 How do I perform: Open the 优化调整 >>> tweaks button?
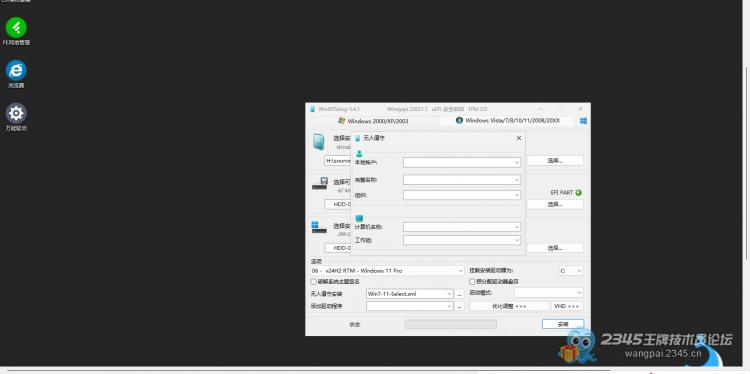pyautogui.click(x=509, y=306)
